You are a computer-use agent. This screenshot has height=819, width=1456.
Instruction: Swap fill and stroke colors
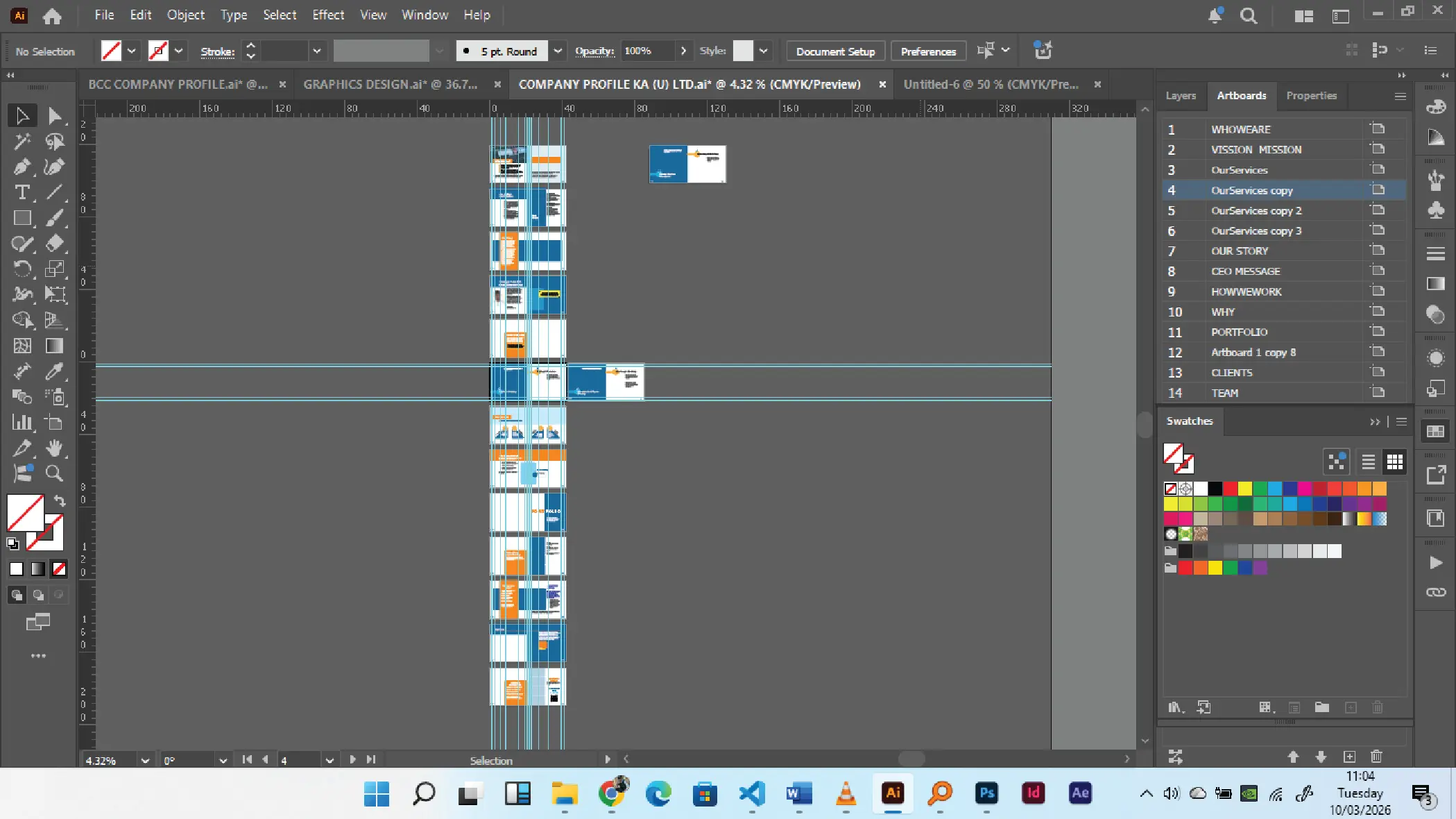(x=60, y=500)
